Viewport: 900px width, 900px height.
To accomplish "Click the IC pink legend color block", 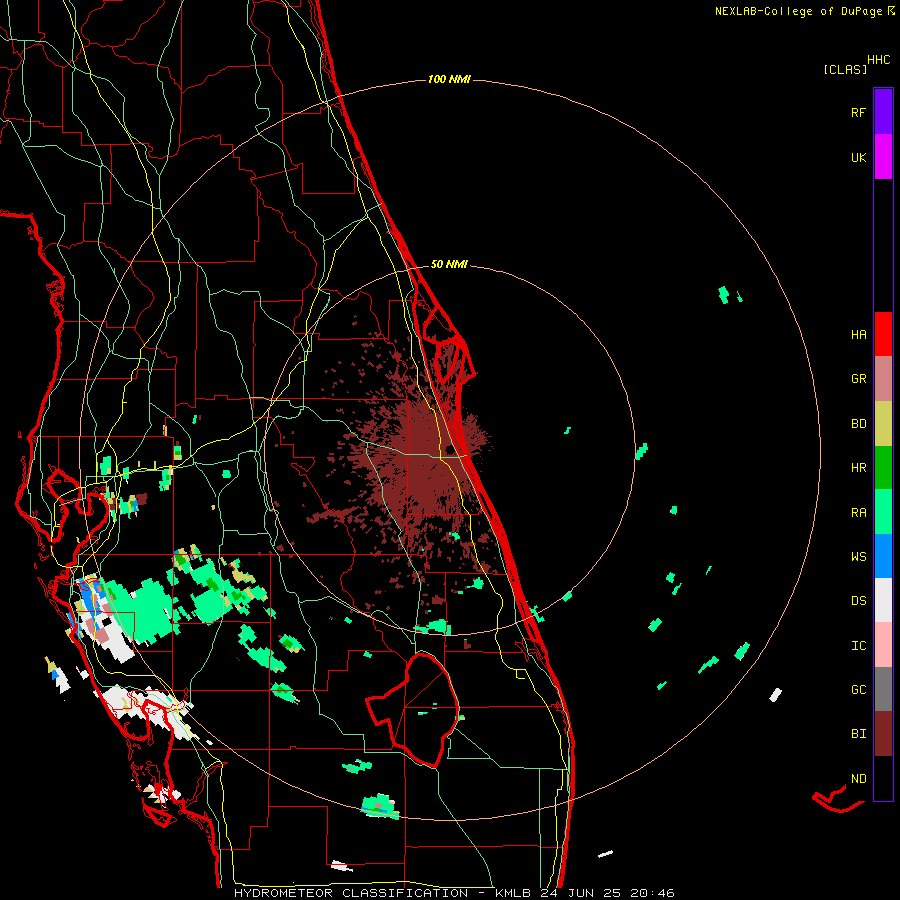I will [x=883, y=645].
